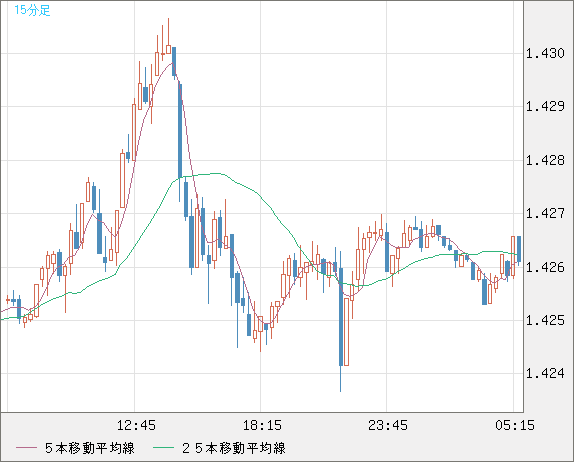Select the 1.429 price axis label
This screenshot has height=462, width=574.
tap(545, 107)
